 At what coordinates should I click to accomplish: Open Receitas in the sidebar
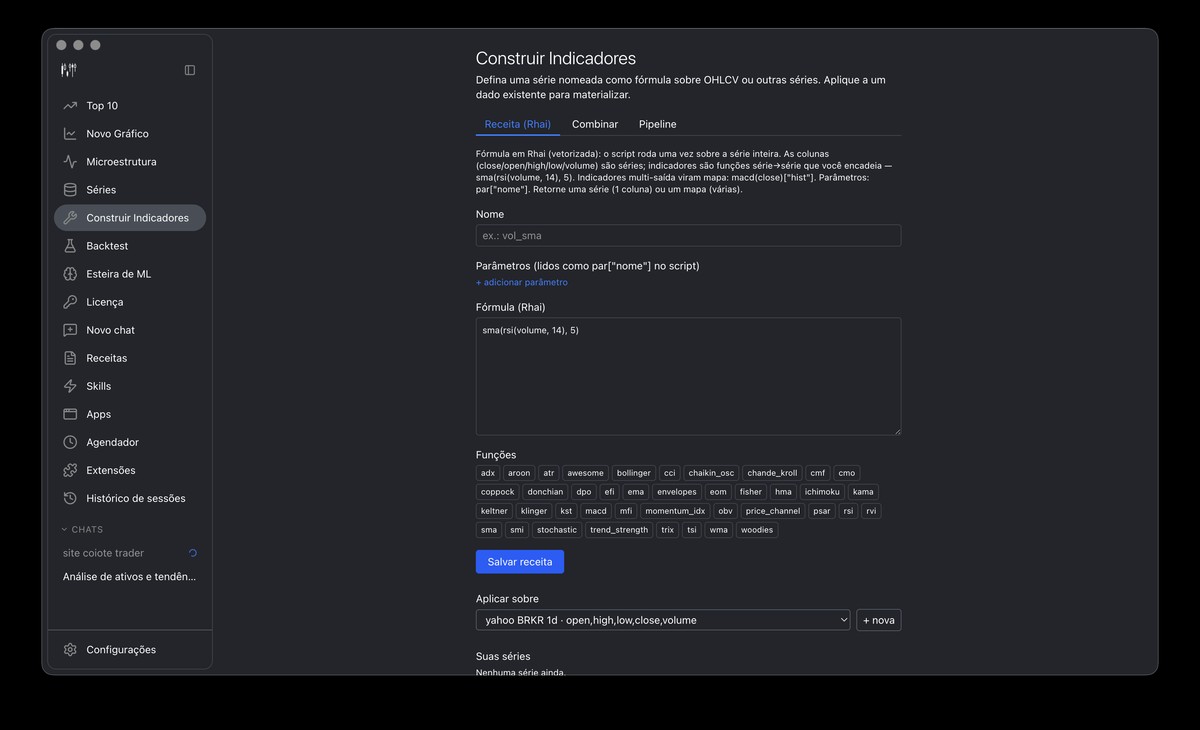[130, 358]
